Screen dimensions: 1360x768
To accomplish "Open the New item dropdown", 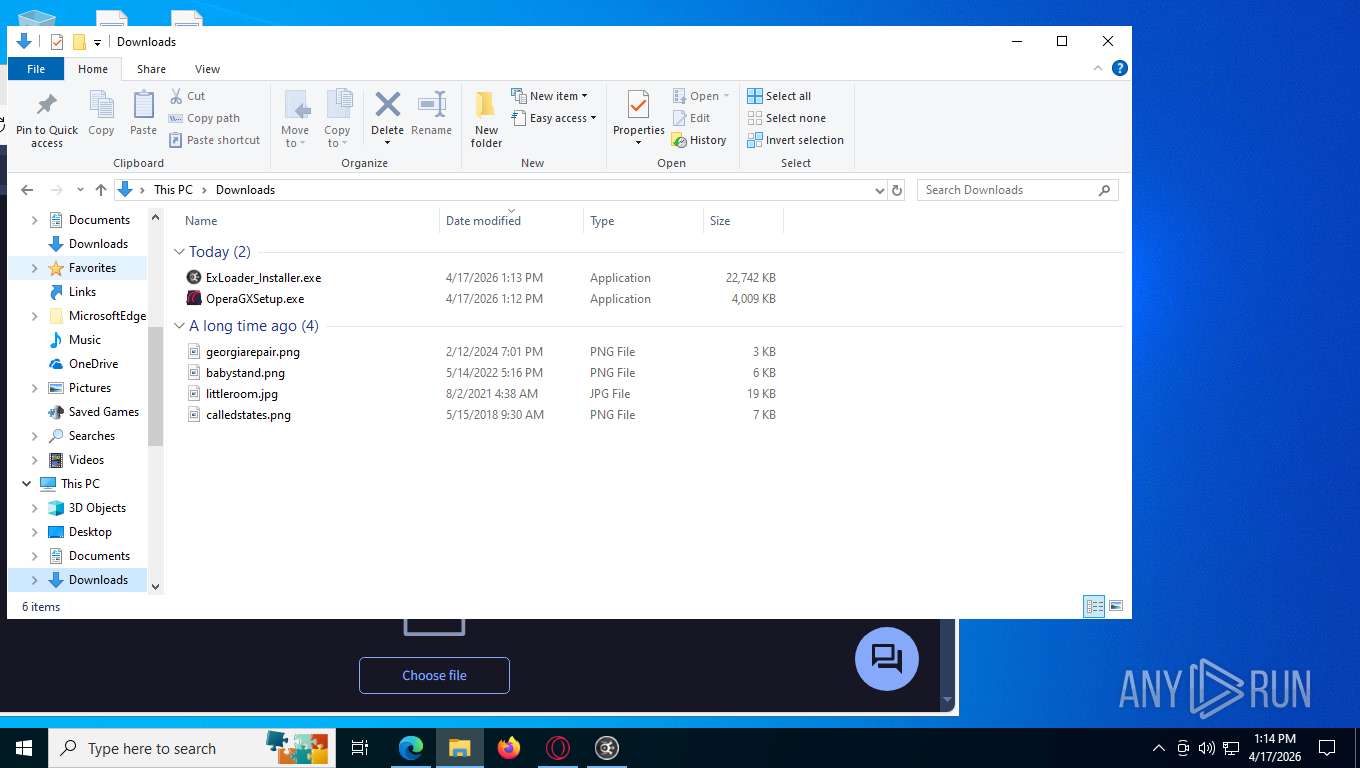I will (x=549, y=96).
